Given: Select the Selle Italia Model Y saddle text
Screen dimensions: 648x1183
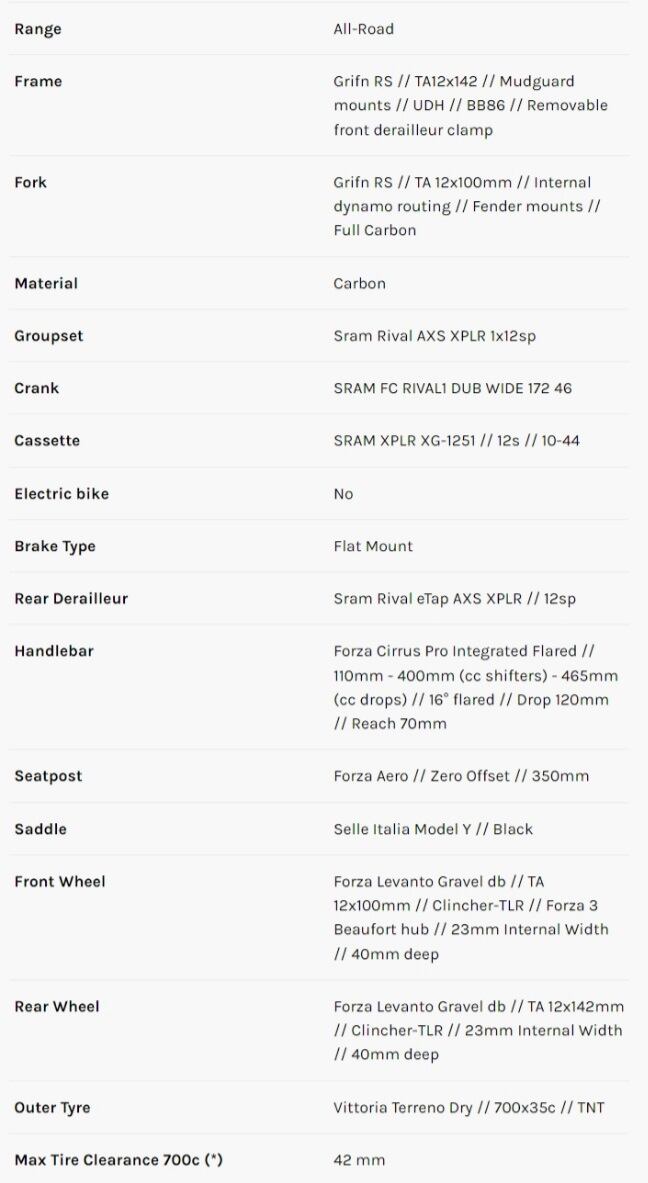Looking at the screenshot, I should pyautogui.click(x=433, y=829).
